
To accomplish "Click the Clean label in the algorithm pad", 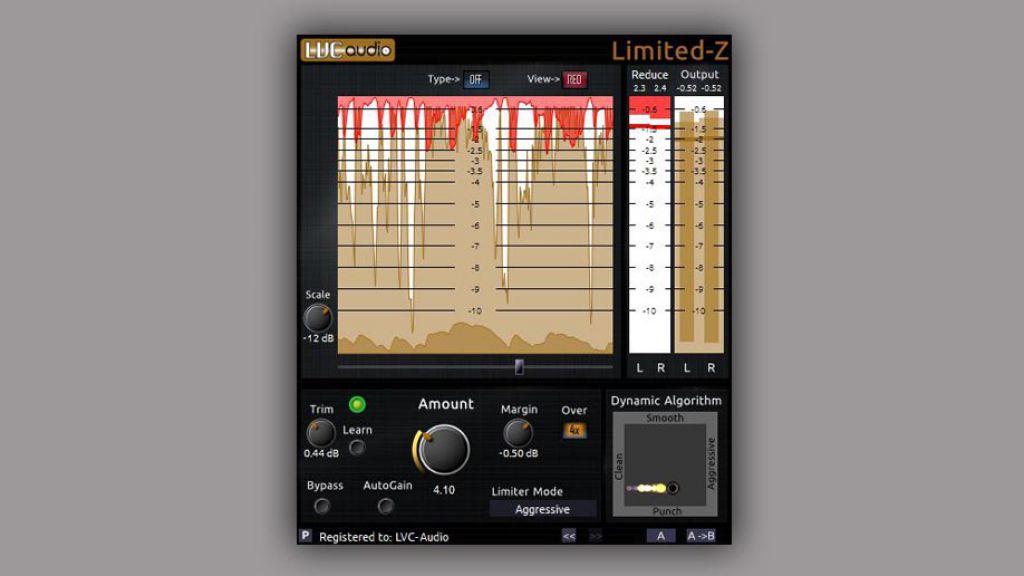I will coord(618,466).
